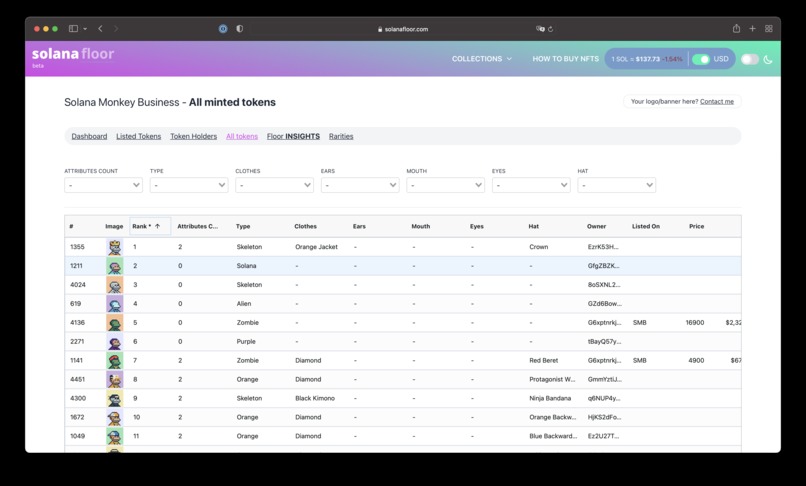Open monkey image of token 1355
Viewport: 806px width, 486px height.
(115, 247)
